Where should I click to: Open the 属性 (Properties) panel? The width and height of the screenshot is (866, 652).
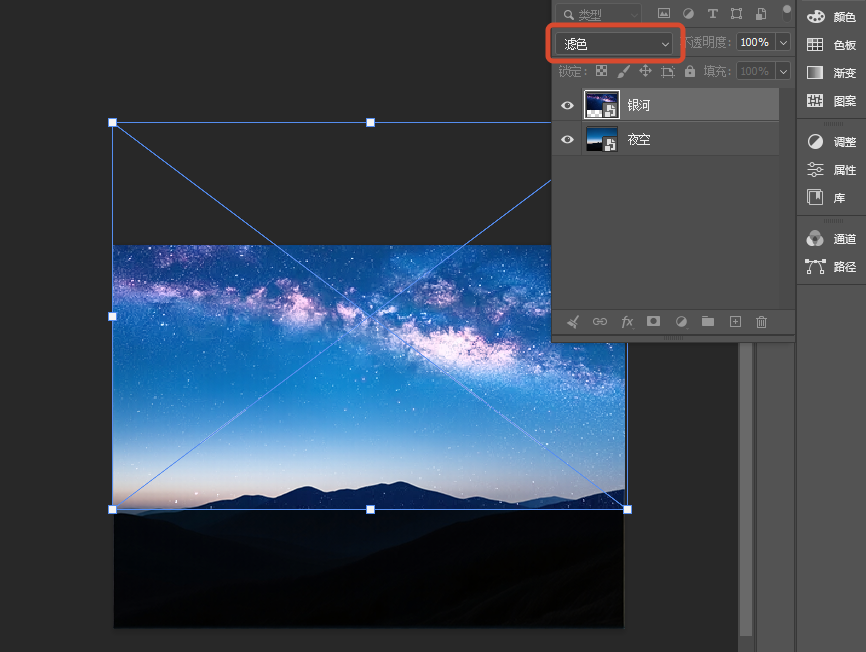831,169
